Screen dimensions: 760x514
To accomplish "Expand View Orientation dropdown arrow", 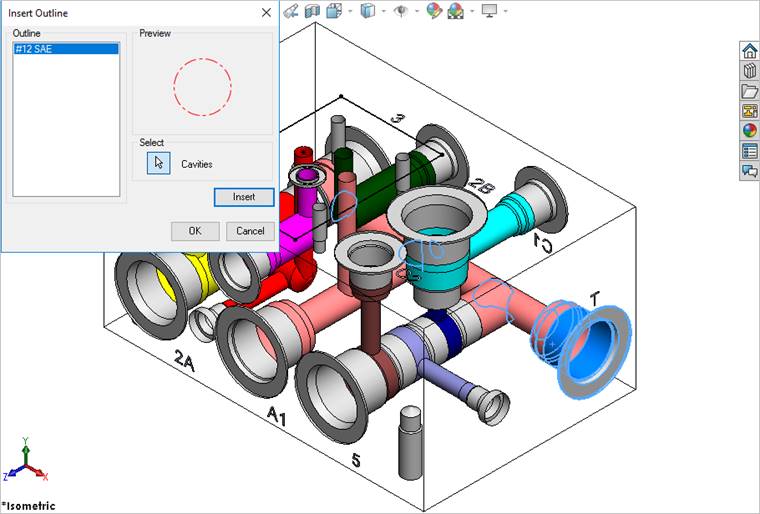I will (x=350, y=11).
